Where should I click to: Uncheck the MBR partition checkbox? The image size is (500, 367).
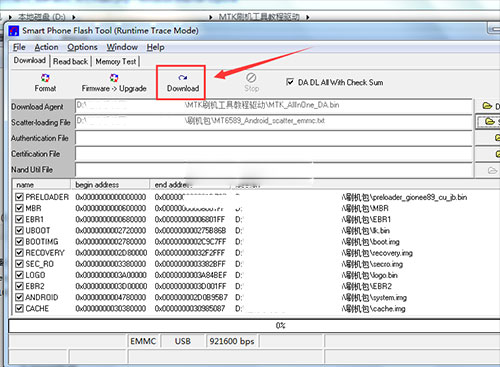click(x=19, y=208)
